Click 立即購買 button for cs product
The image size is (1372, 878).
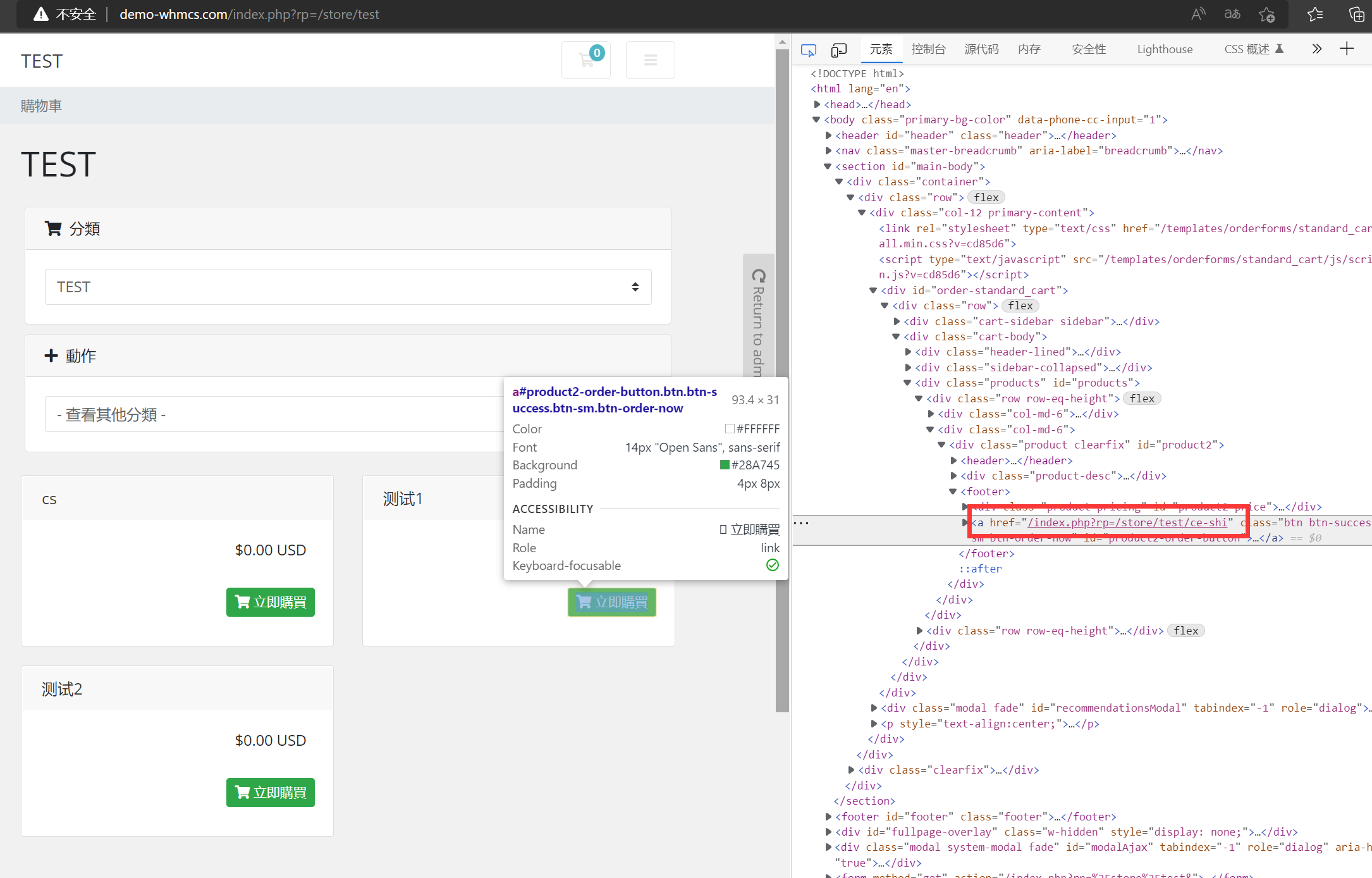click(271, 602)
